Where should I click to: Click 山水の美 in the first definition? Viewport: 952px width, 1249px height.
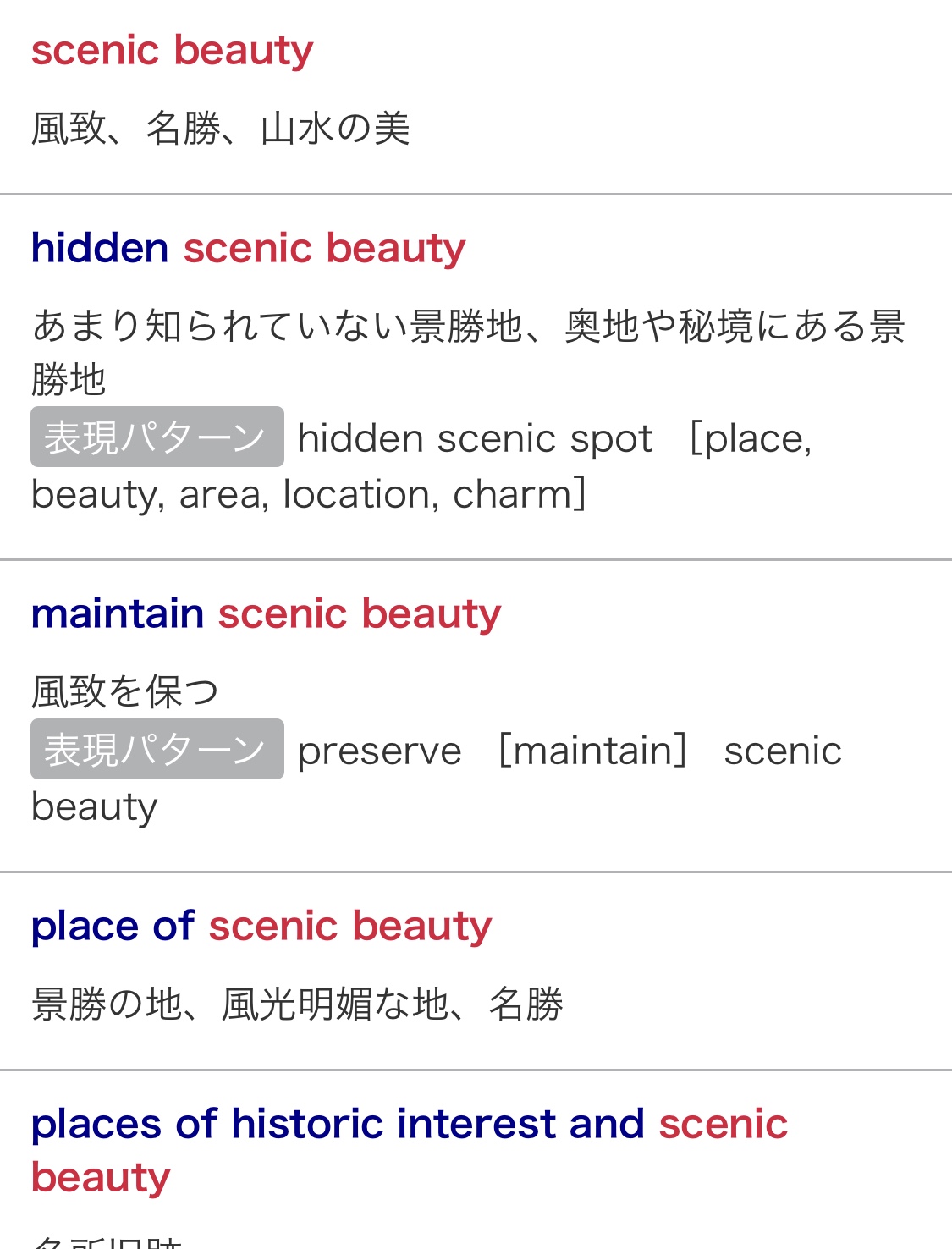(x=335, y=129)
